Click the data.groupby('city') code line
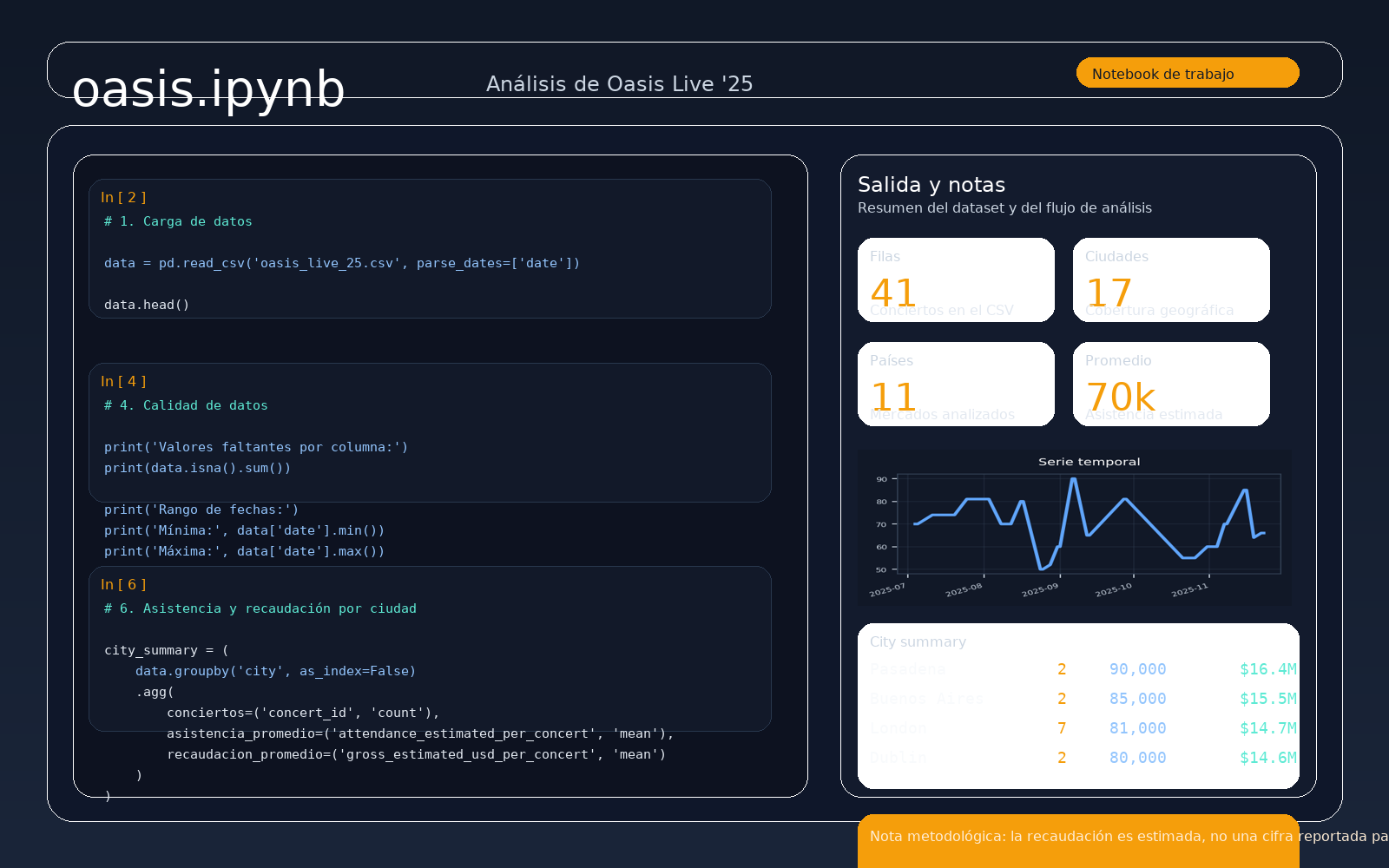 276,671
